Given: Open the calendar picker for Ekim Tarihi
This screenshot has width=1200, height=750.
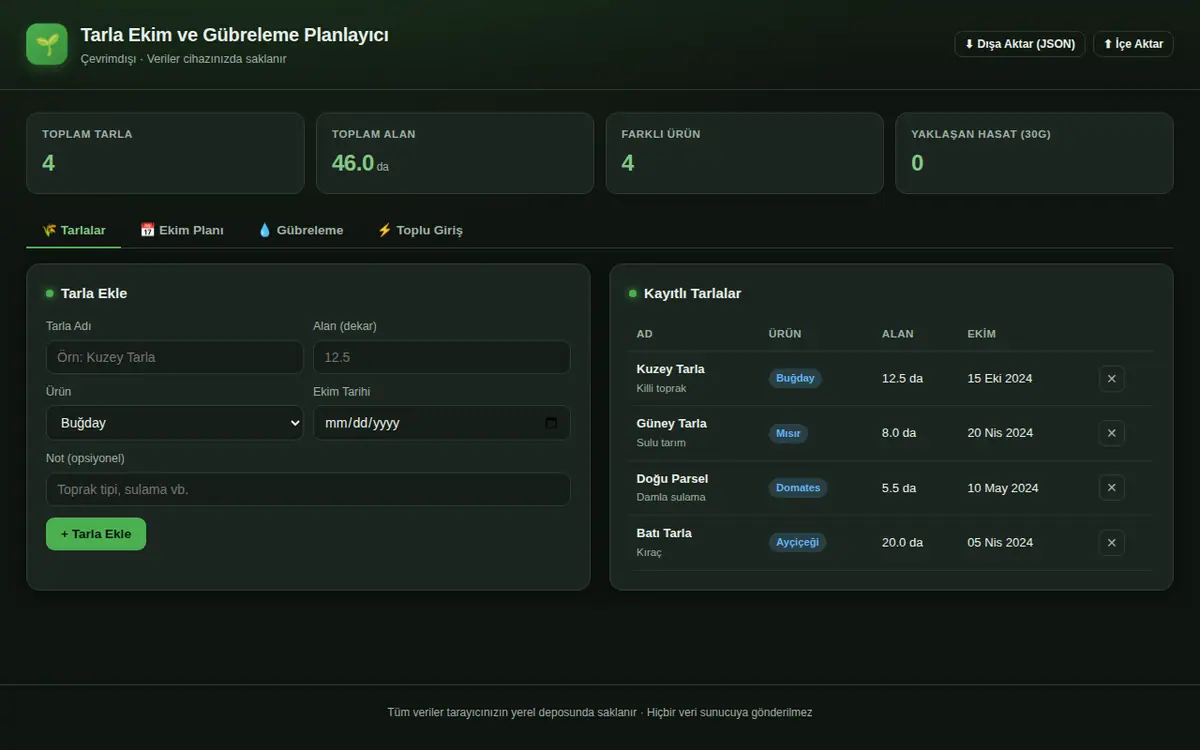Looking at the screenshot, I should 551,423.
